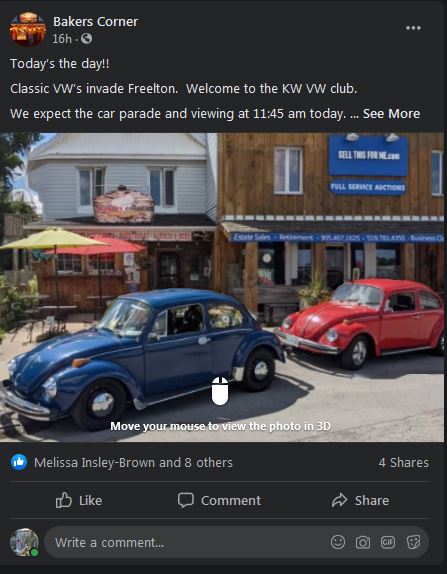Show the 4 Shares list
Screen dimensions: 447x574
(403, 463)
